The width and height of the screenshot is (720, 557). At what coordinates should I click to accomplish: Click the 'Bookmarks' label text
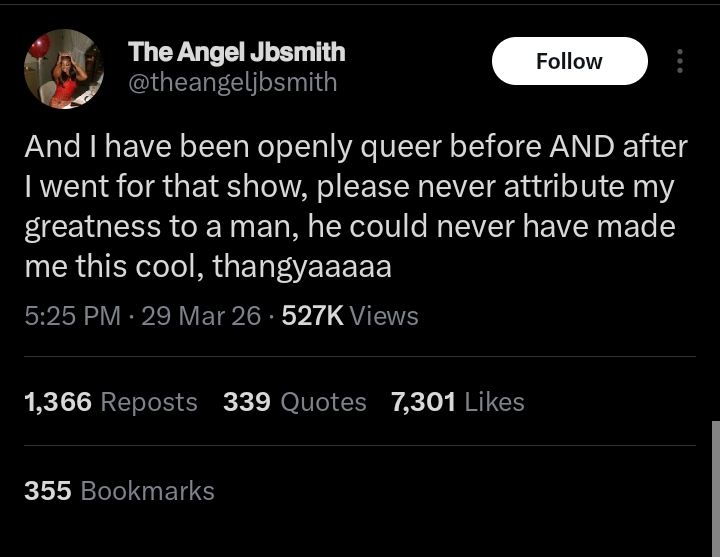147,491
